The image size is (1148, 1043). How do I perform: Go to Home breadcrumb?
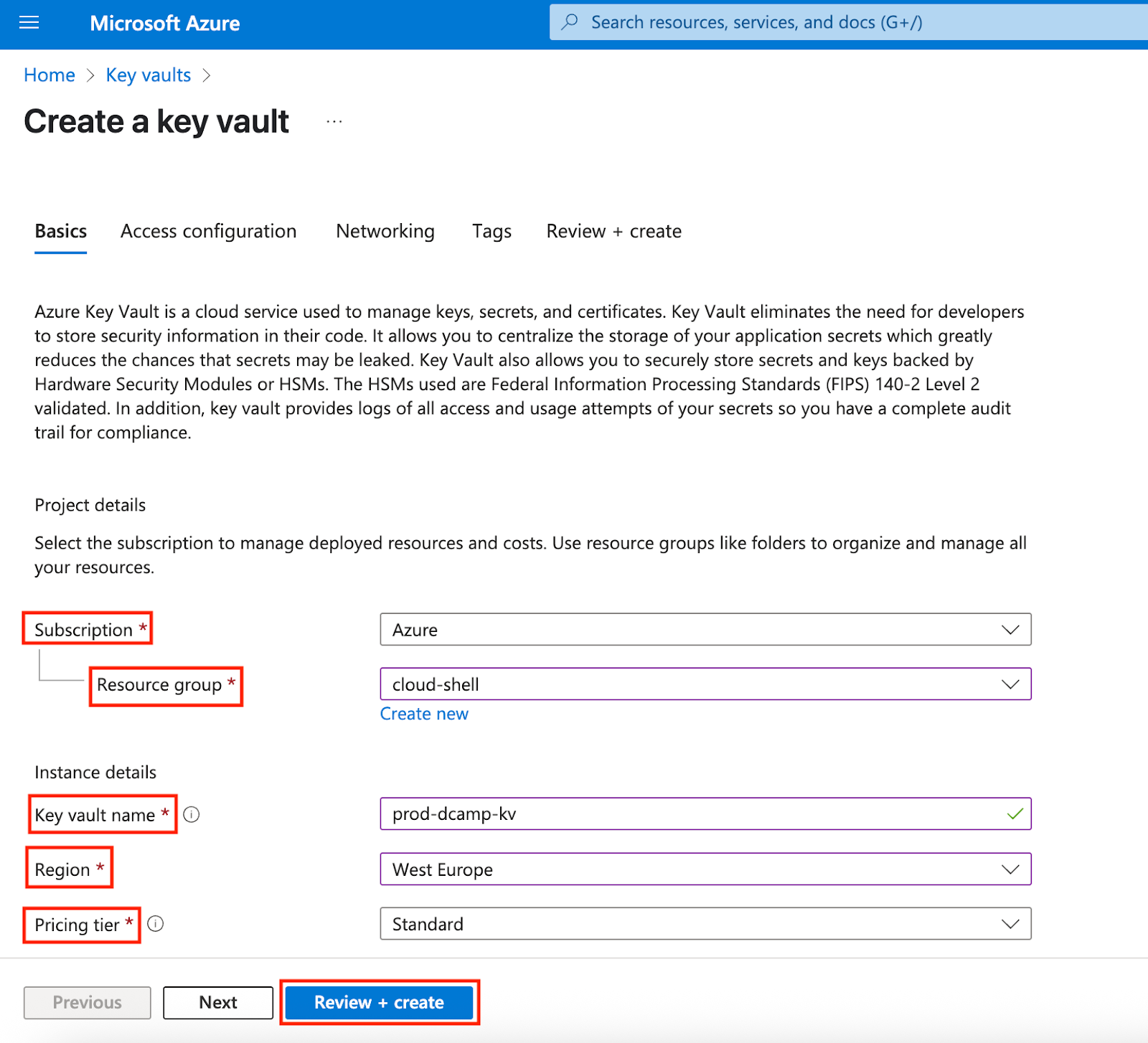coord(50,75)
